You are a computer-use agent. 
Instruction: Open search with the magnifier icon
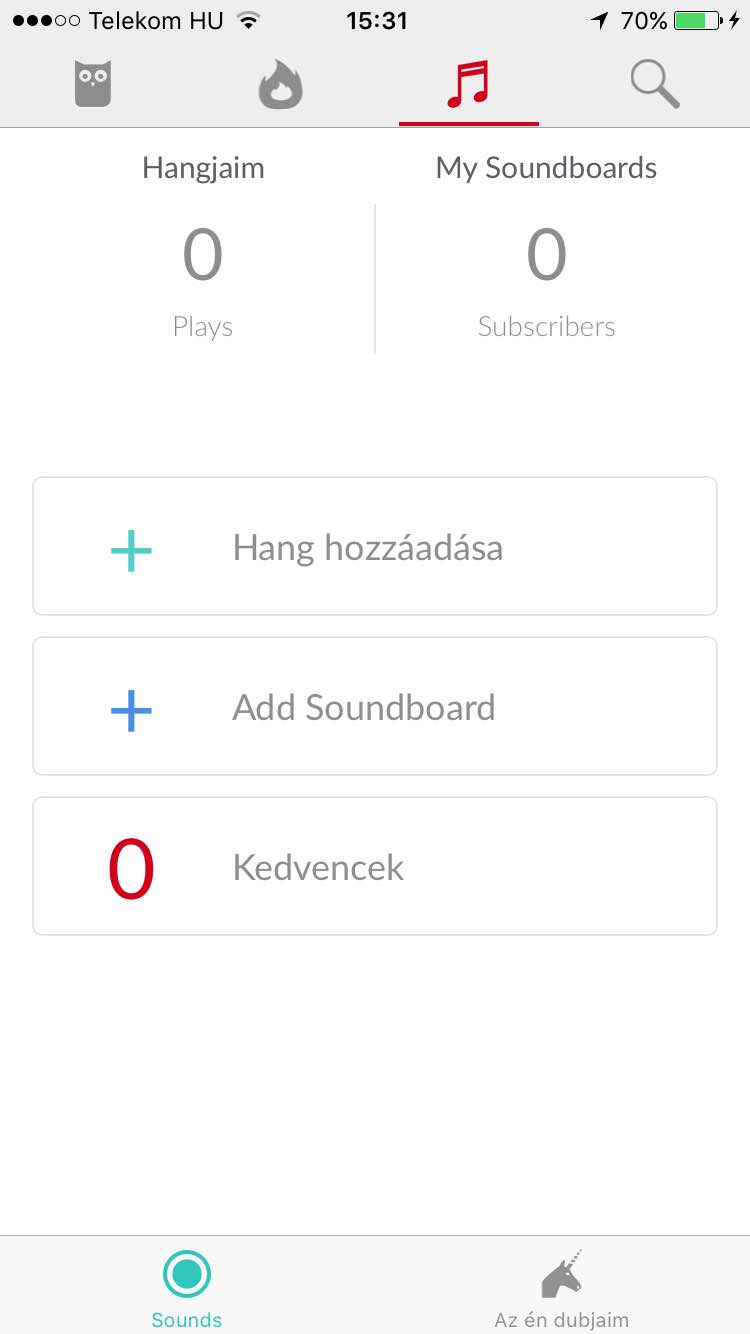(655, 84)
